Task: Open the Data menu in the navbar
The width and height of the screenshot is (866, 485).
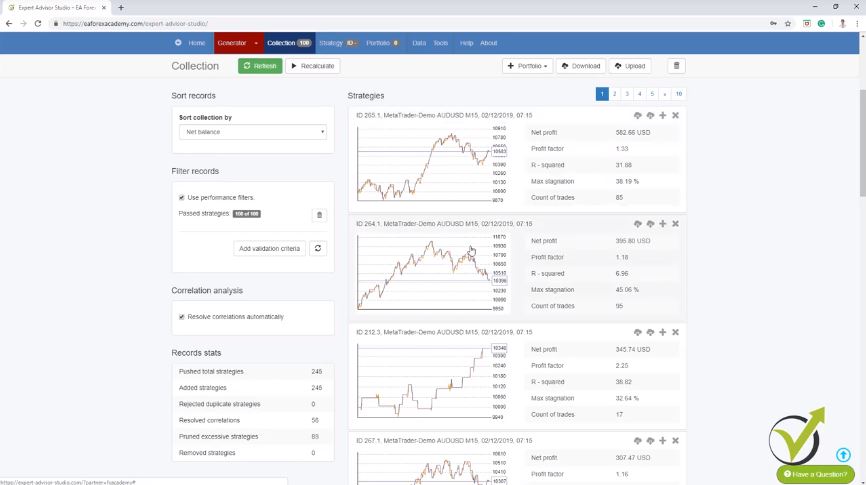Action: [x=418, y=43]
